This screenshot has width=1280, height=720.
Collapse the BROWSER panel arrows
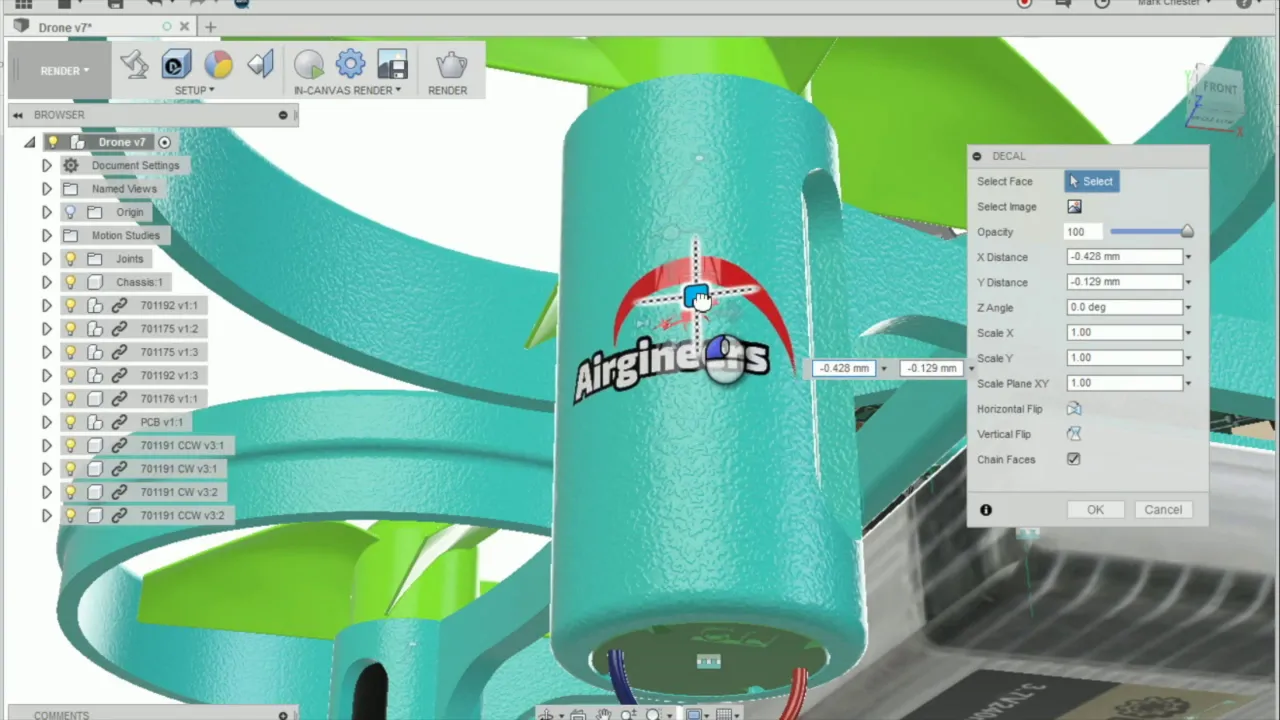(17, 115)
